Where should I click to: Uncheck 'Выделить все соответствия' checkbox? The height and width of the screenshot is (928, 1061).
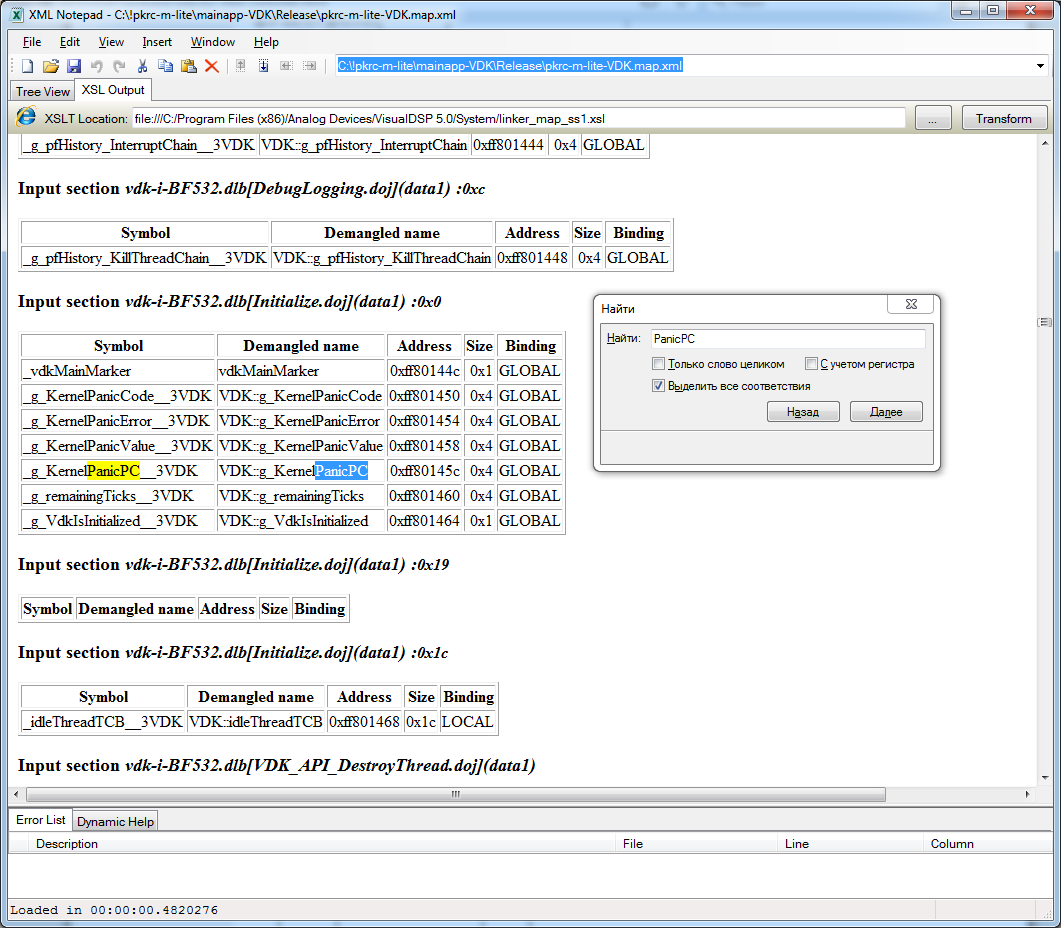(658, 386)
